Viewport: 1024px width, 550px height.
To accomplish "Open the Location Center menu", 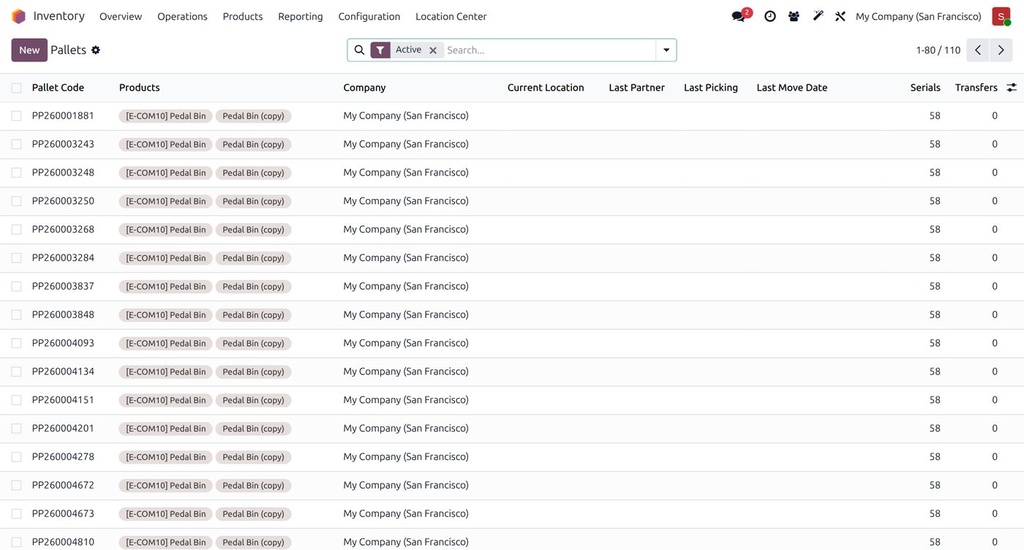I will 451,16.
